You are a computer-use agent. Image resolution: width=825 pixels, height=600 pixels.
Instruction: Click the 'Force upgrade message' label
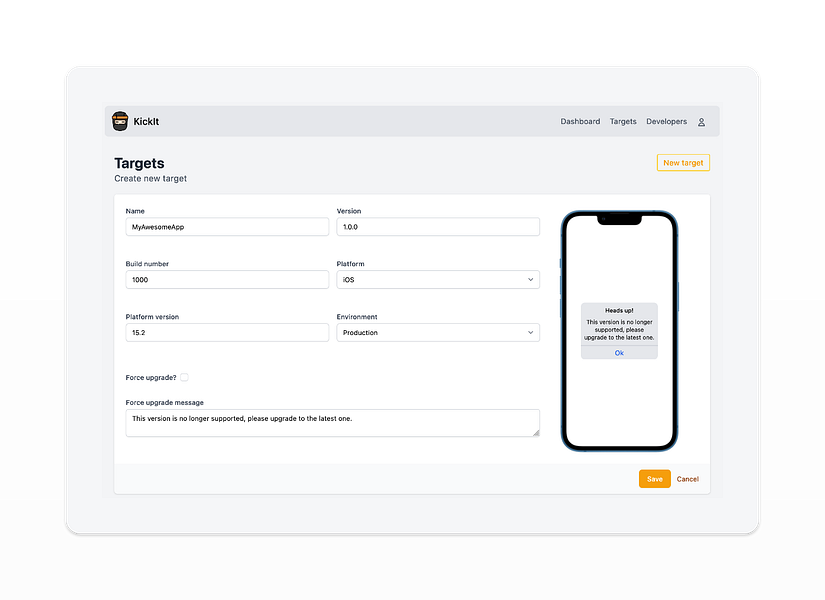click(165, 403)
